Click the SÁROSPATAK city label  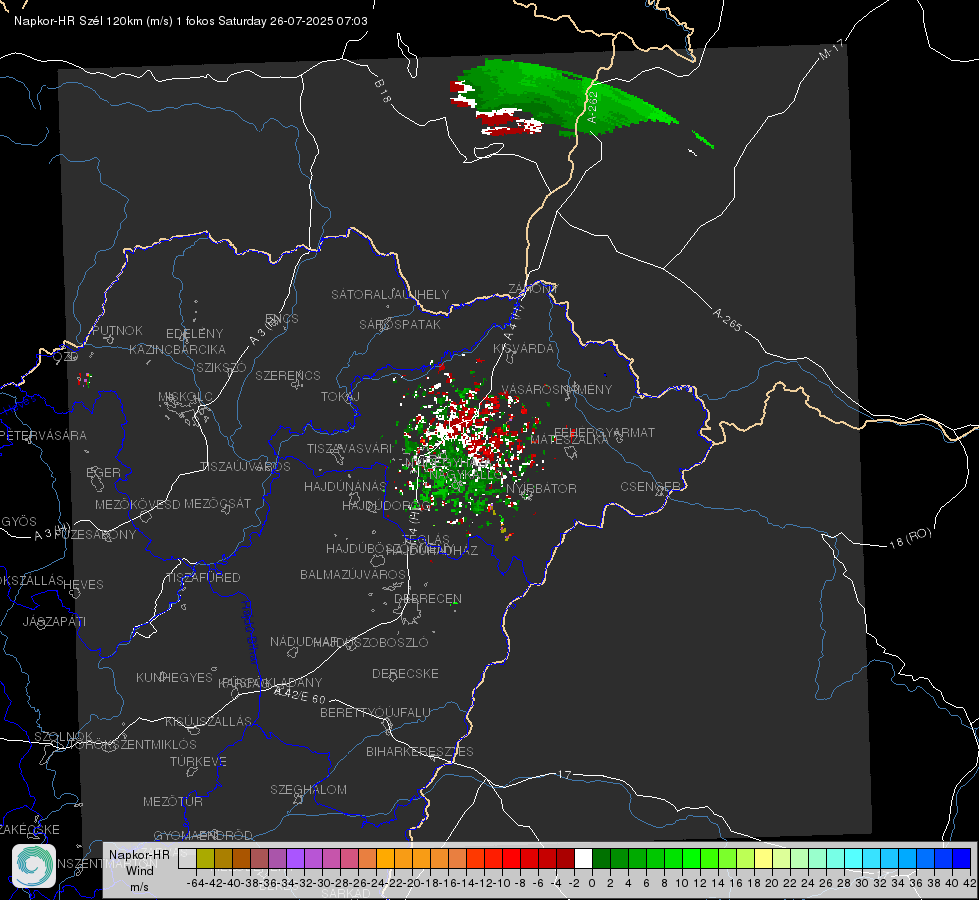point(400,324)
